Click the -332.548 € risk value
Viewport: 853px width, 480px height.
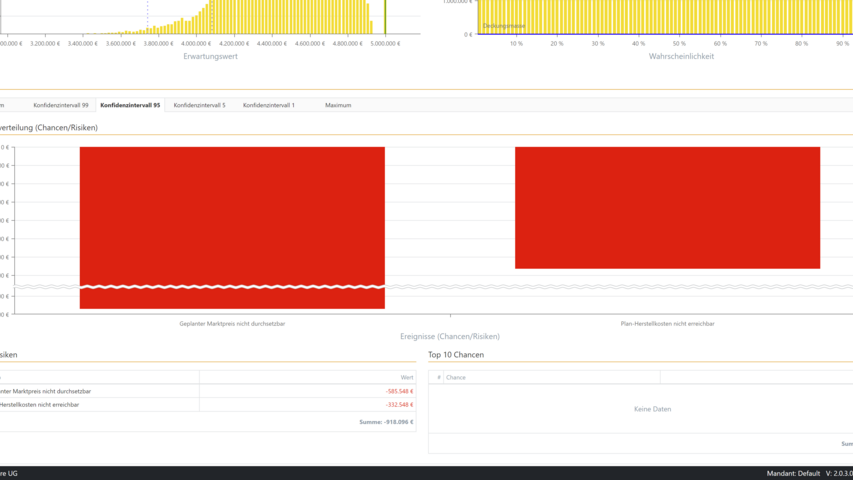399,405
